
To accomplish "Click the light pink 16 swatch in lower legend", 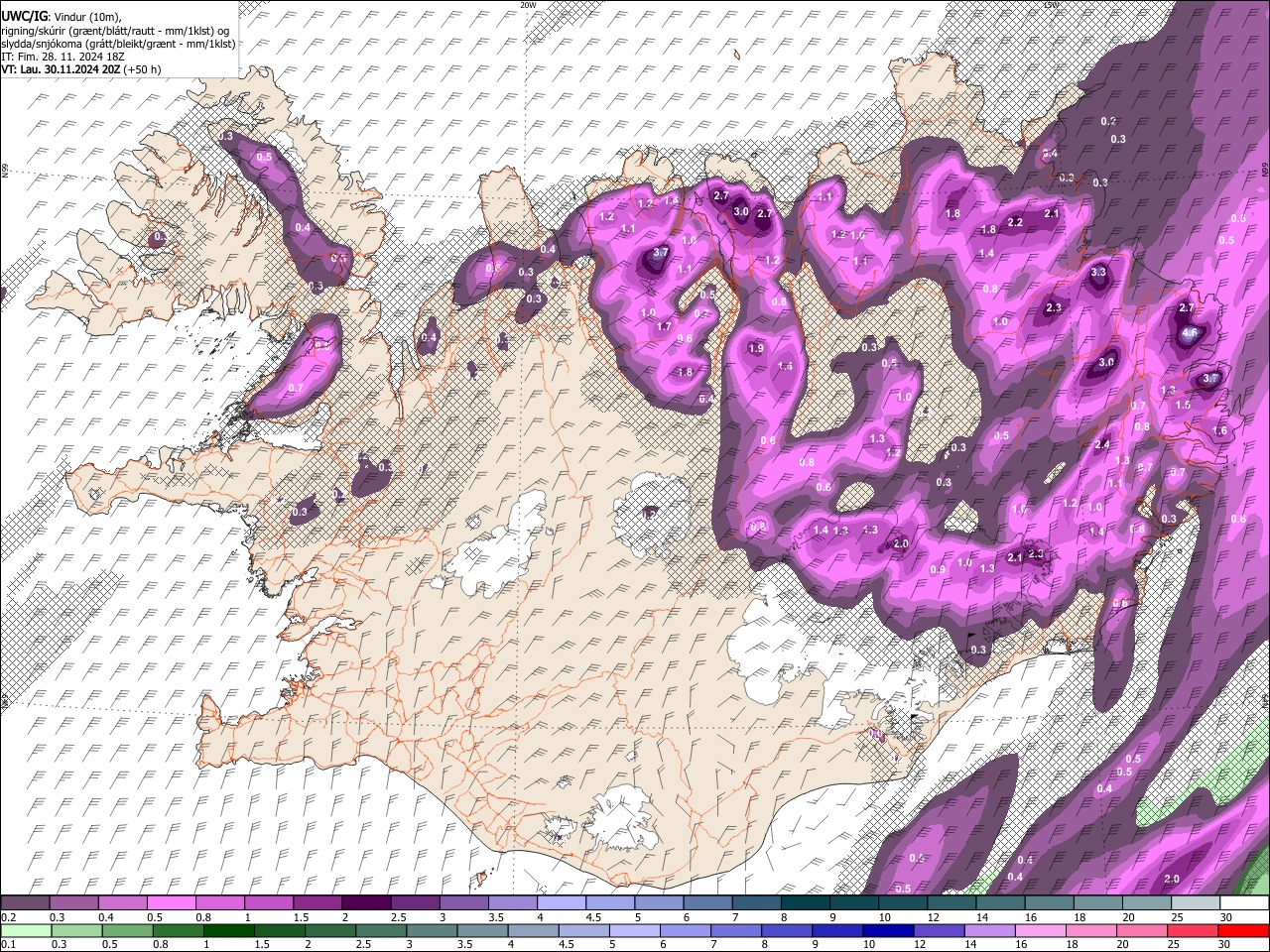I will [1041, 930].
